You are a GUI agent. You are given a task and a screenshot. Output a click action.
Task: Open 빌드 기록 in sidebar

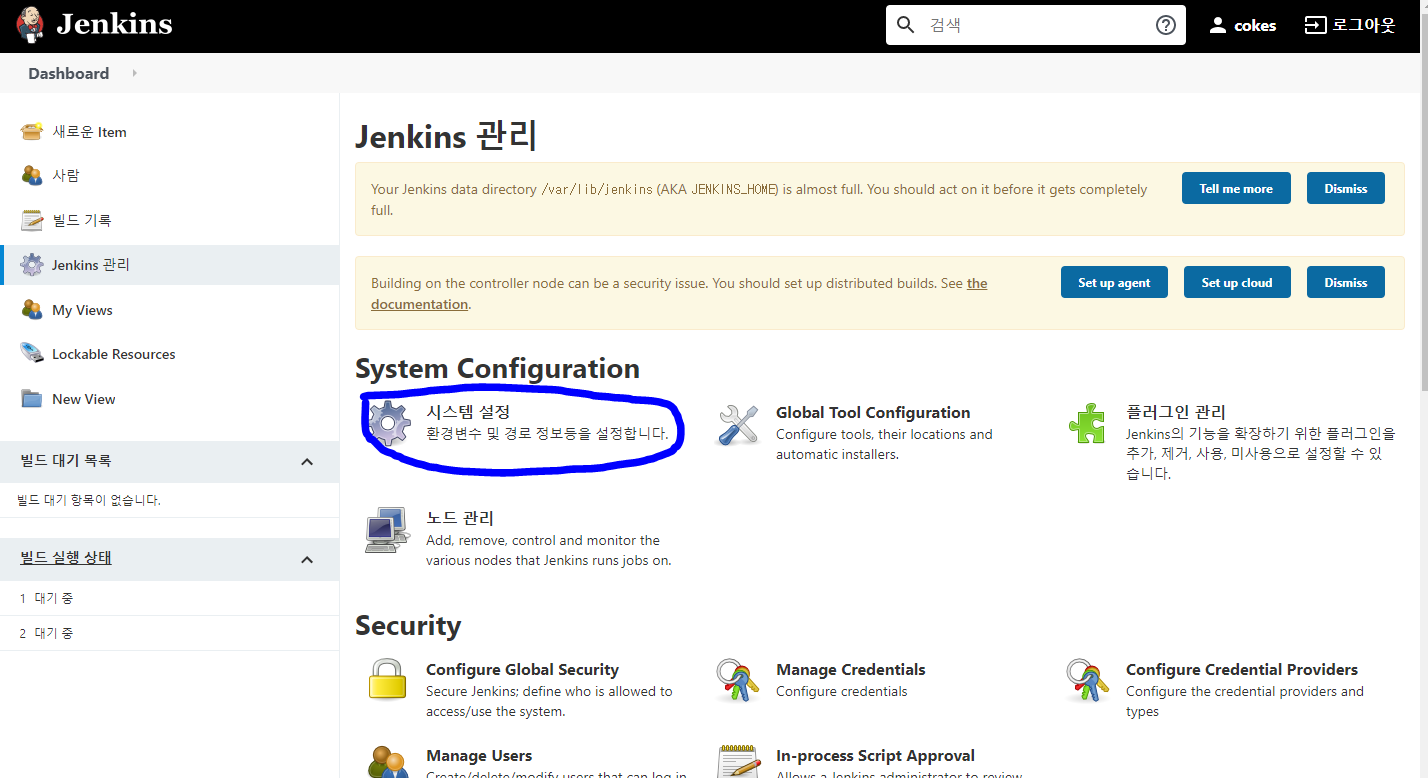pyautogui.click(x=82, y=220)
